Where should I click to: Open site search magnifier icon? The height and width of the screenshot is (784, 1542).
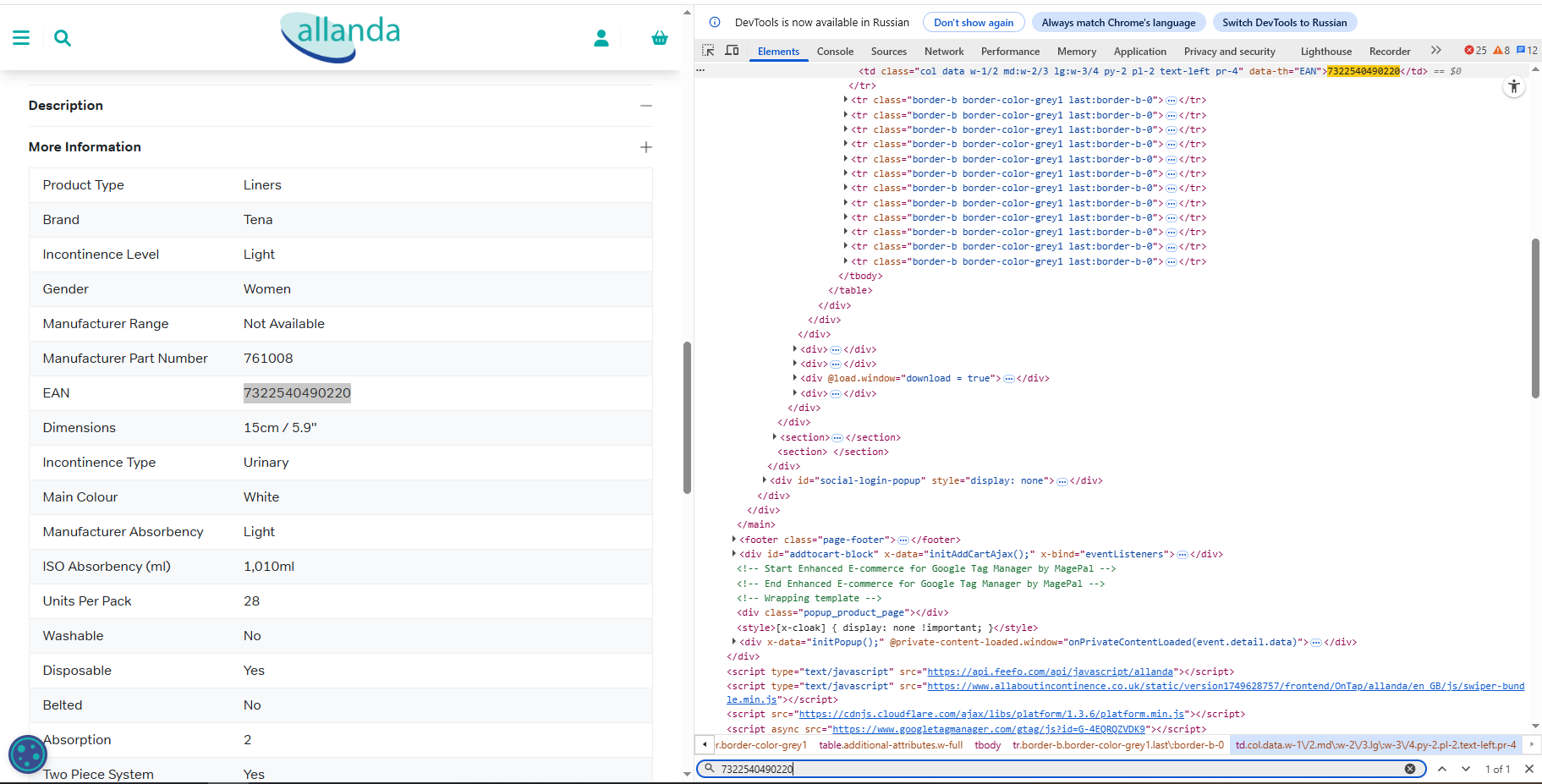(x=63, y=38)
